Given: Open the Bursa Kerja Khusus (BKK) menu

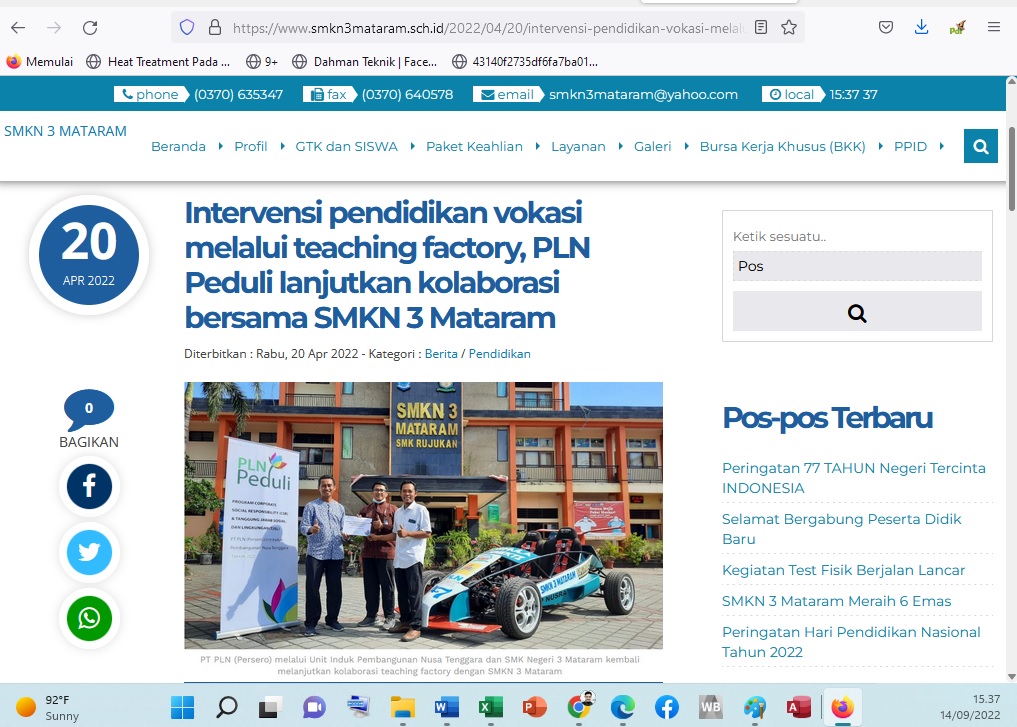Looking at the screenshot, I should (x=783, y=146).
